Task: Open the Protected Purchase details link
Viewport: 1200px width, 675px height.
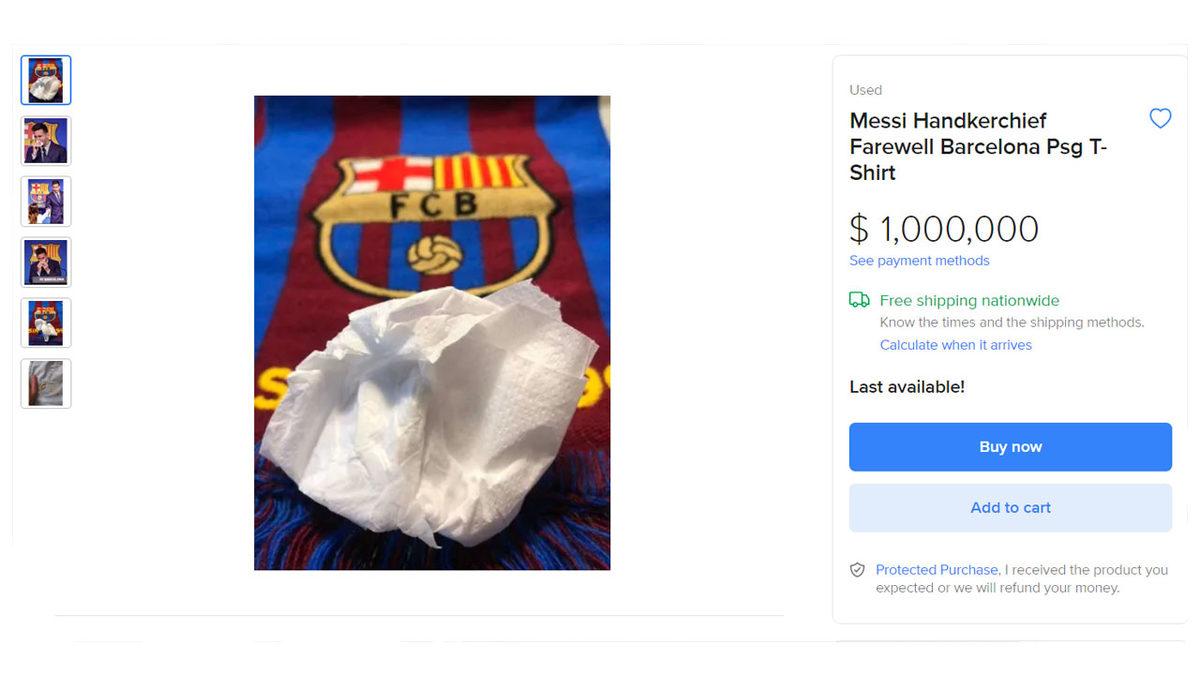Action: pos(935,569)
